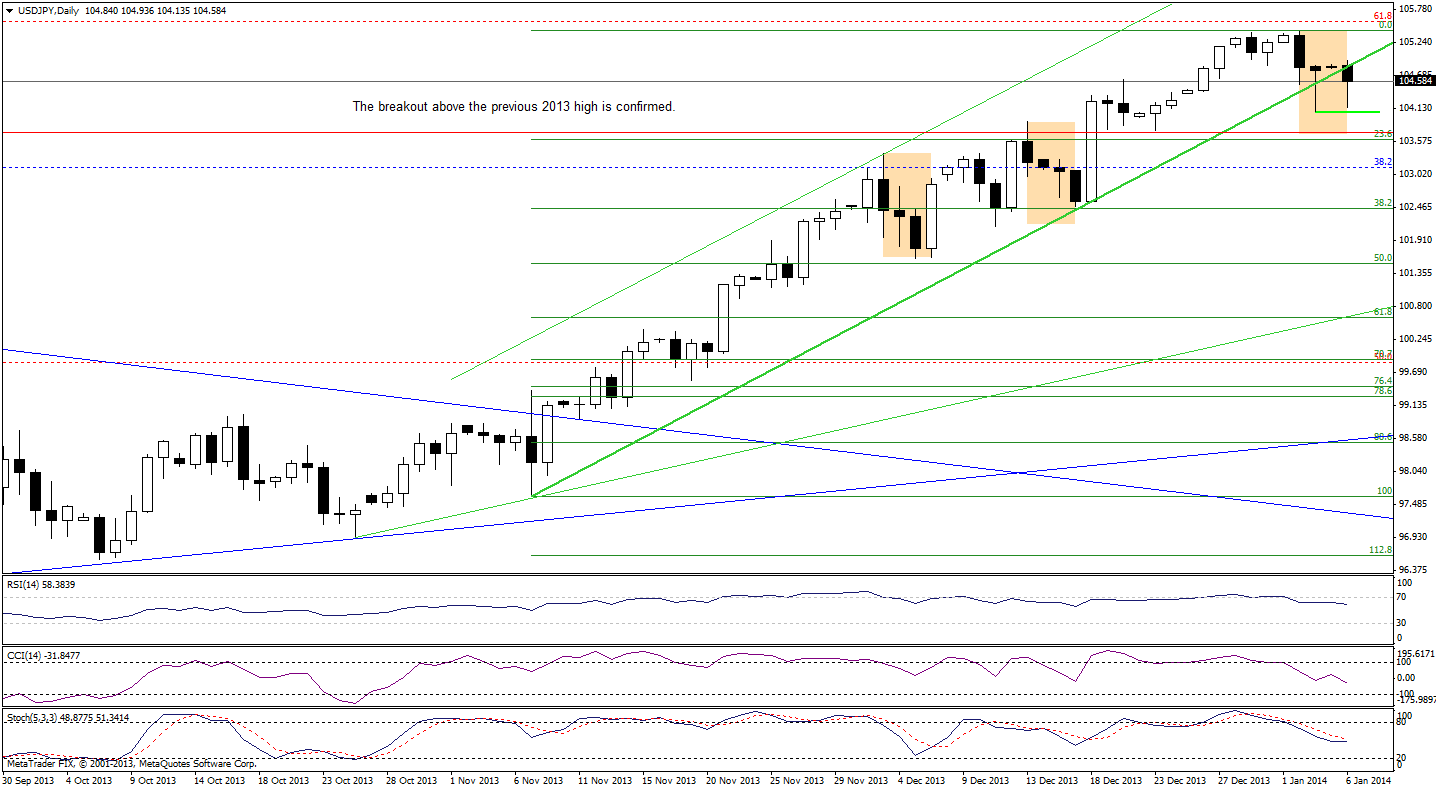The width and height of the screenshot is (1436, 789).
Task: Click the 28 Oct 2013 date label
Action: (x=413, y=780)
